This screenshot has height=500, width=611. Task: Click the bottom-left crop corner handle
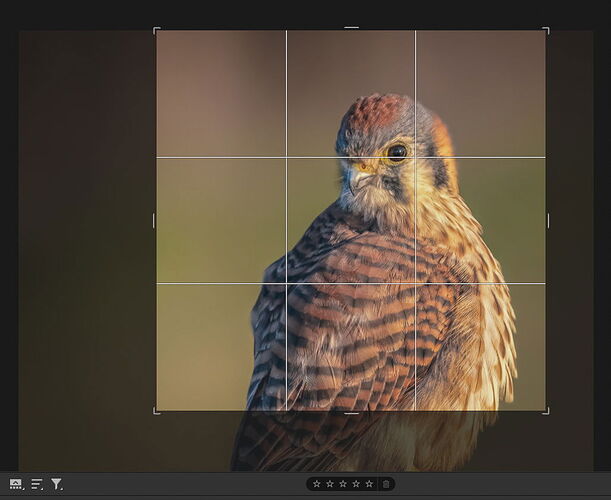point(156,411)
